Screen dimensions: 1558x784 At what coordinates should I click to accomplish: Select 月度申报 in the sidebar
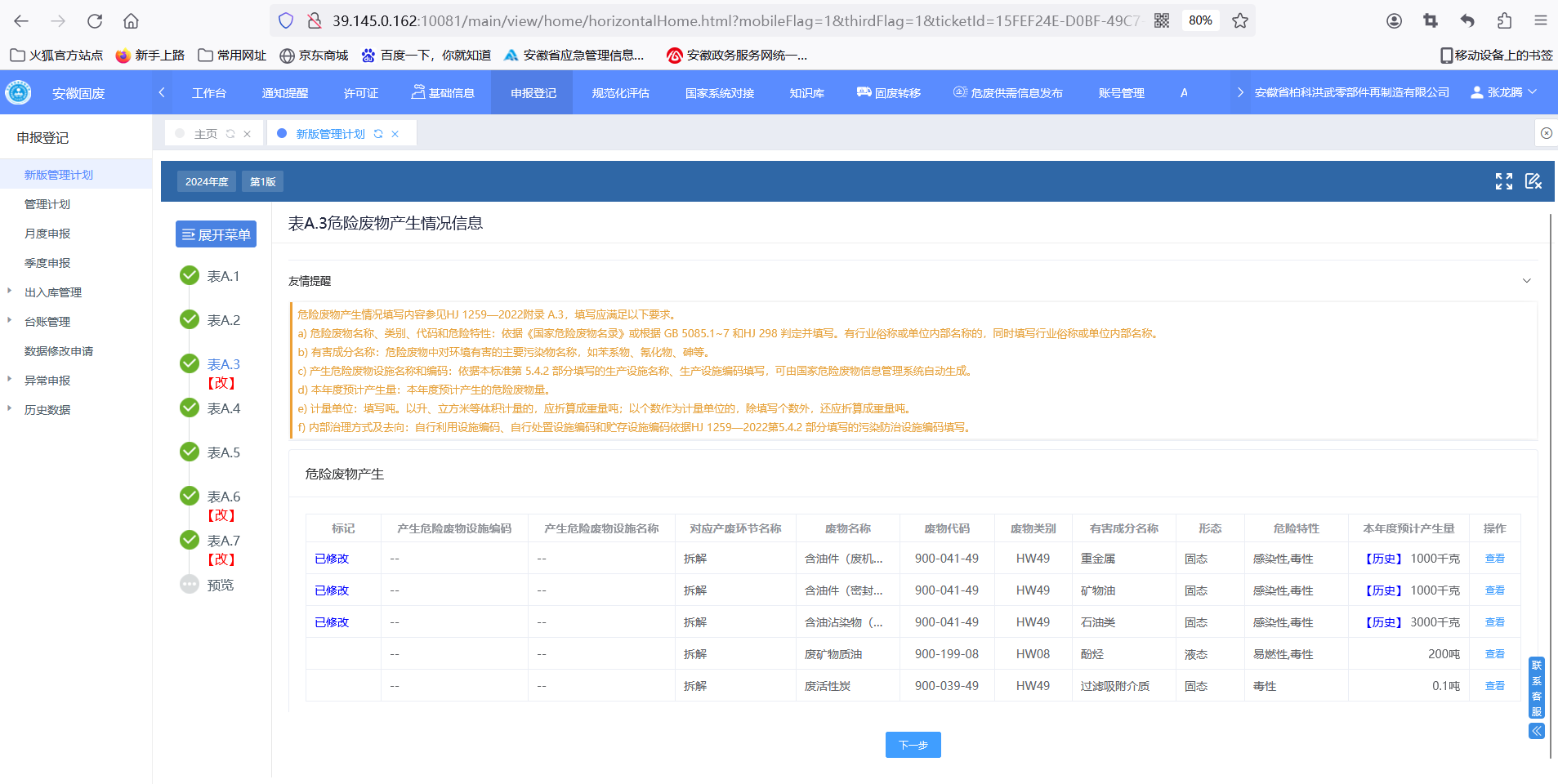point(47,234)
